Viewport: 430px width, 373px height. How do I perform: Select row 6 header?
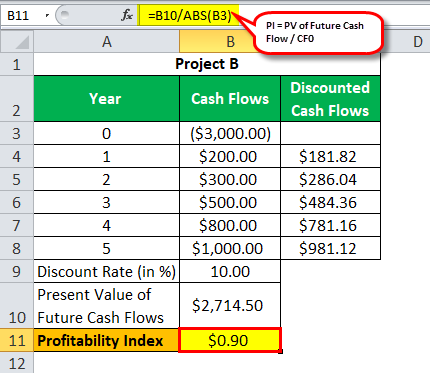[x=17, y=202]
